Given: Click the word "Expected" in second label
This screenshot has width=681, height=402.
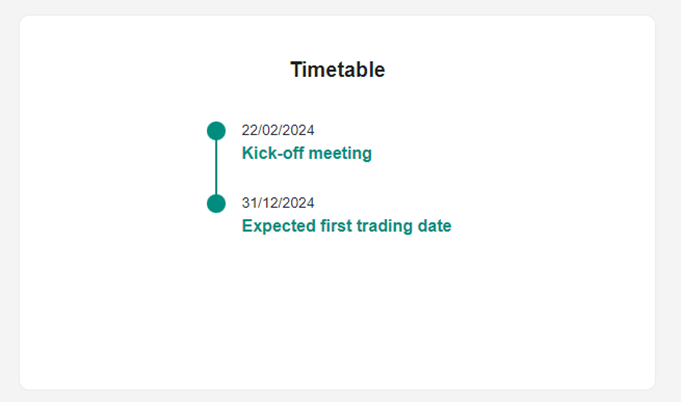Looking at the screenshot, I should pos(279,226).
